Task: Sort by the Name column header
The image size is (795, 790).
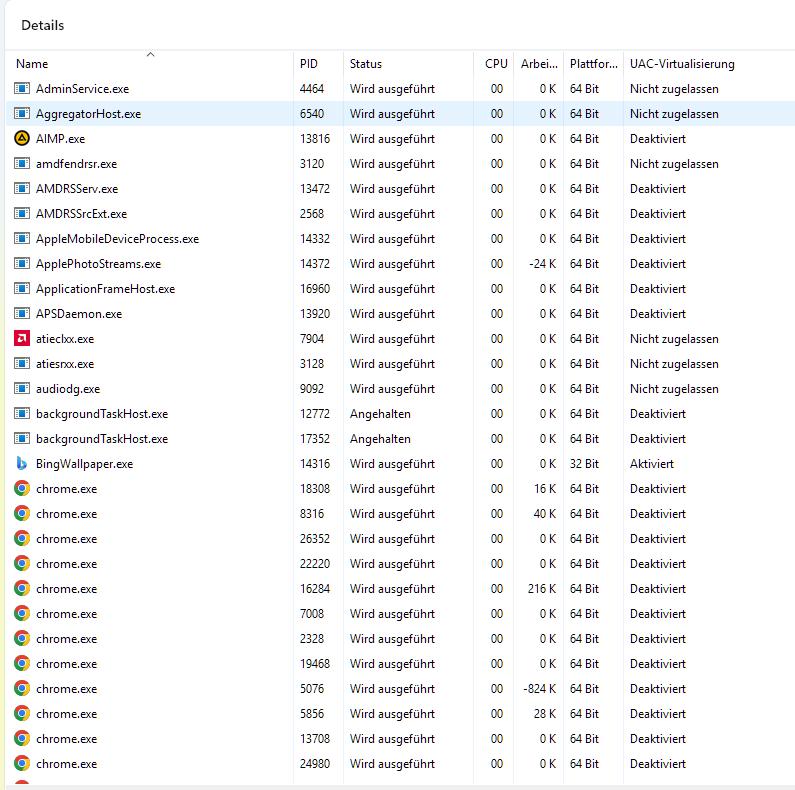Action: (x=32, y=64)
